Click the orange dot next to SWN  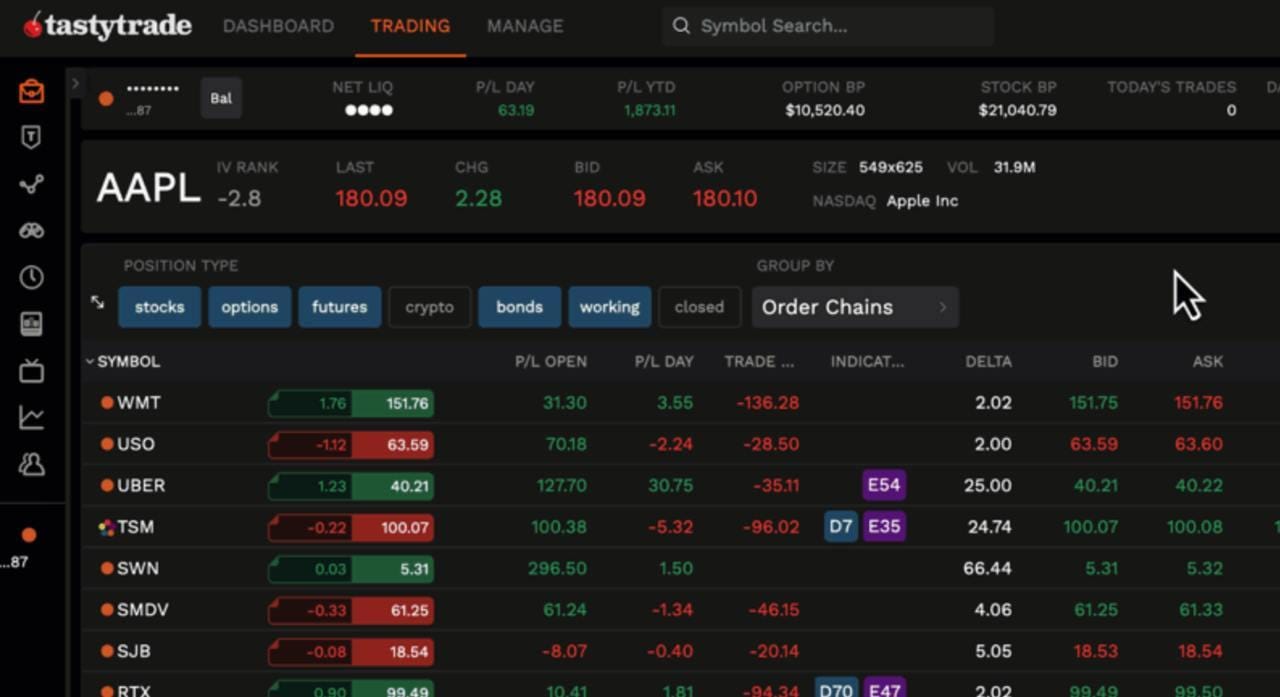click(x=107, y=568)
